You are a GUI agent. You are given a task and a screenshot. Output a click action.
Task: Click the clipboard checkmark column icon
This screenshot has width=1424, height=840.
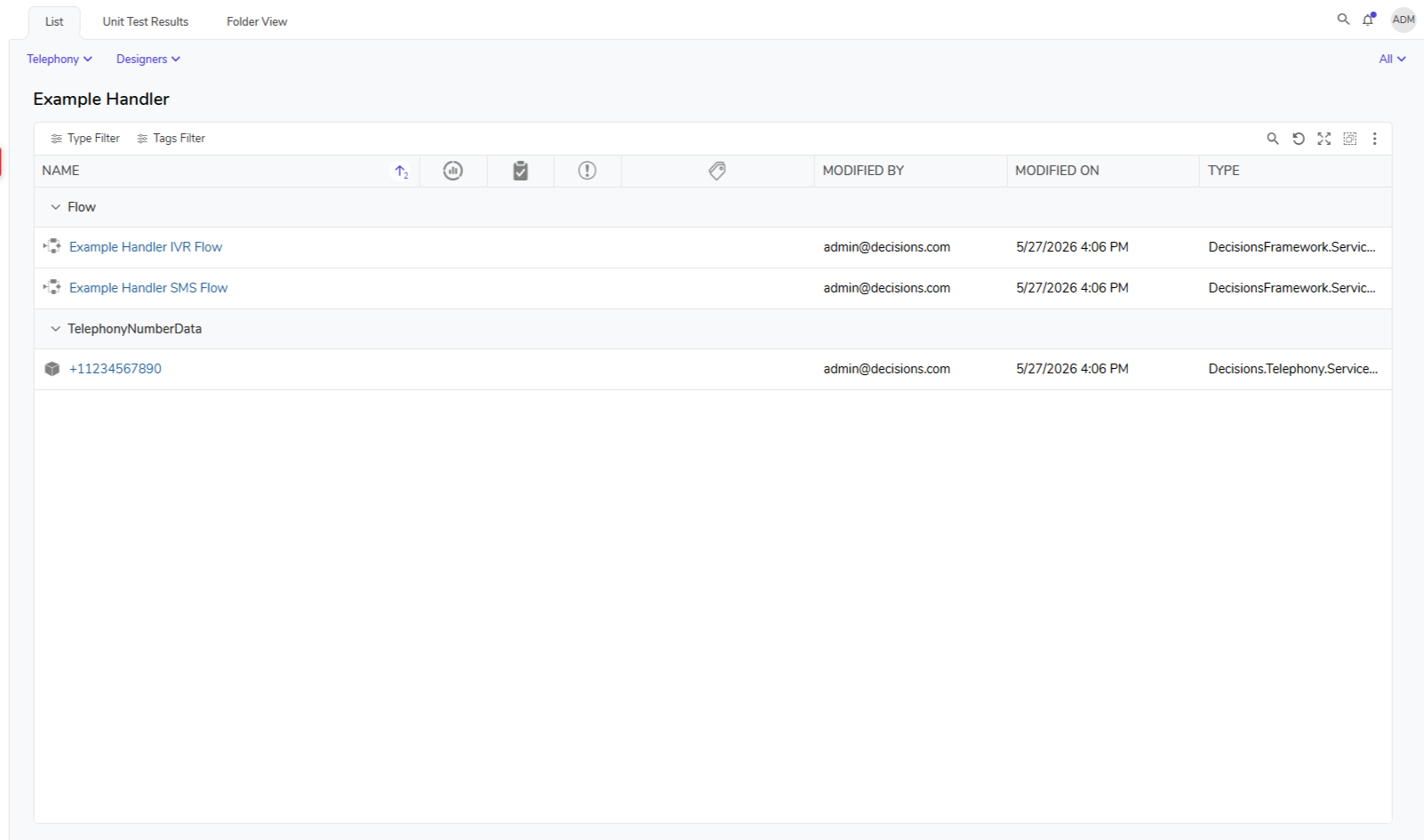(521, 171)
